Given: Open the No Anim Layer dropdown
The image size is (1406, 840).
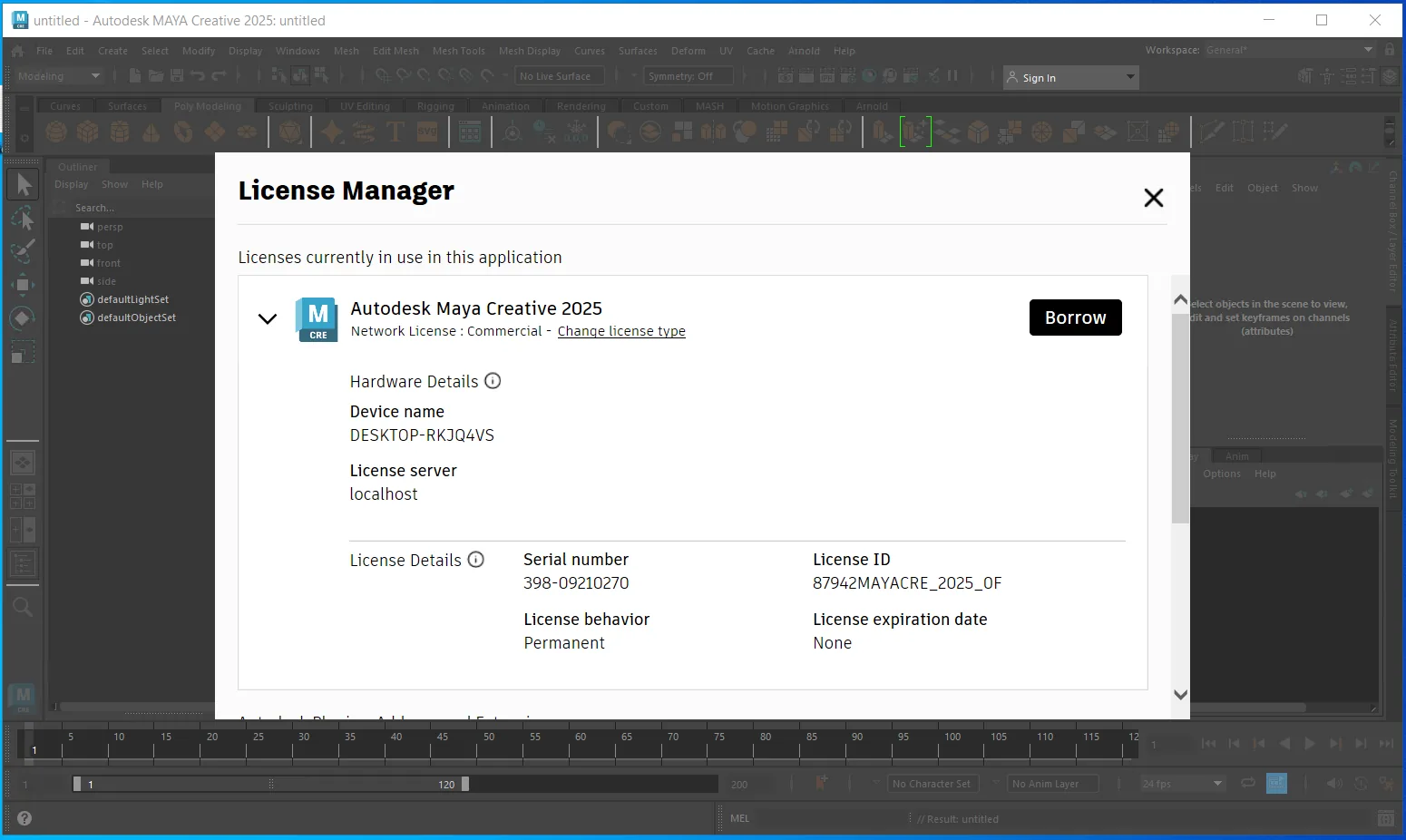Looking at the screenshot, I should pyautogui.click(x=1052, y=784).
